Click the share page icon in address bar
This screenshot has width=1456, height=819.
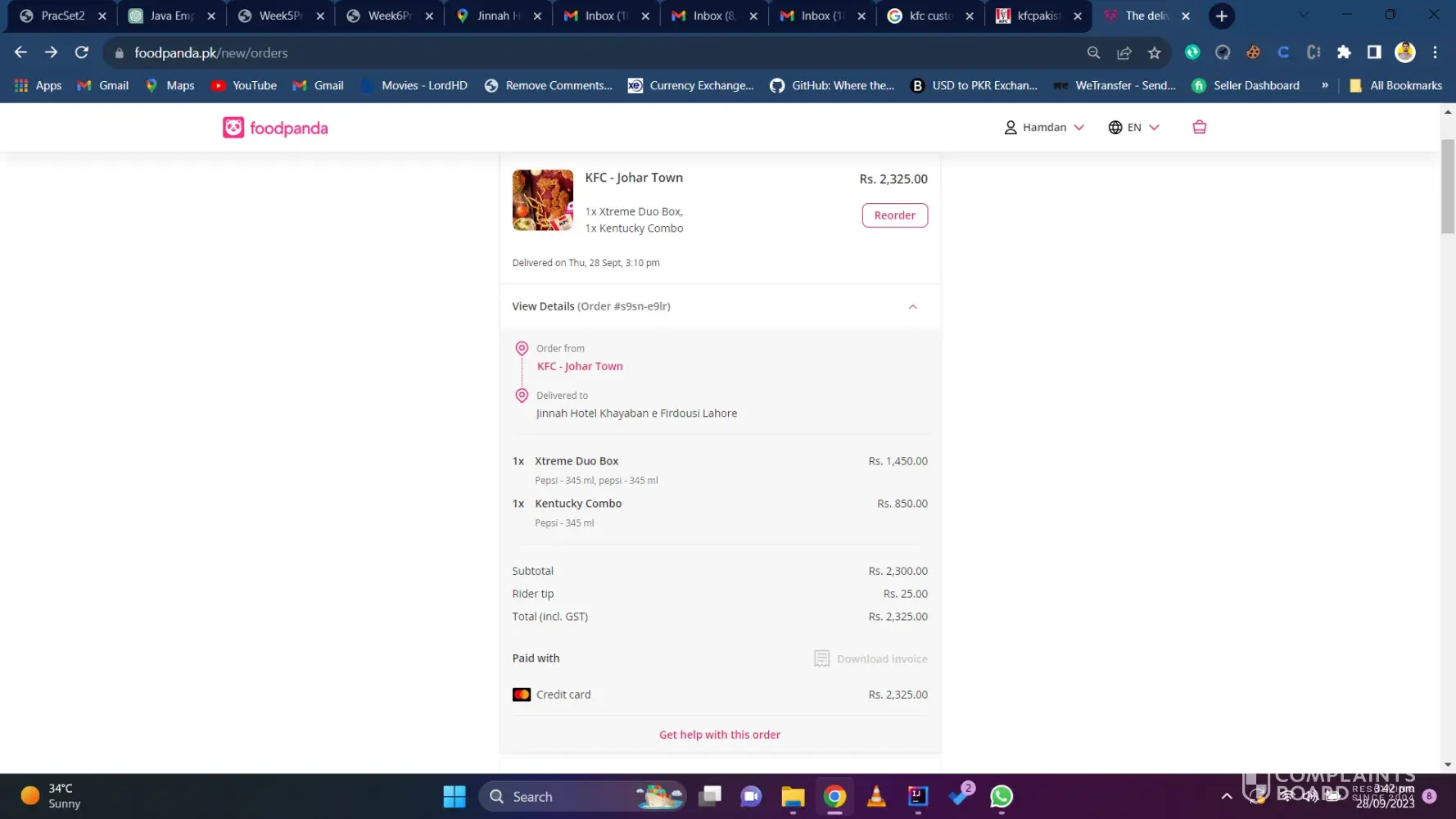click(x=1124, y=53)
